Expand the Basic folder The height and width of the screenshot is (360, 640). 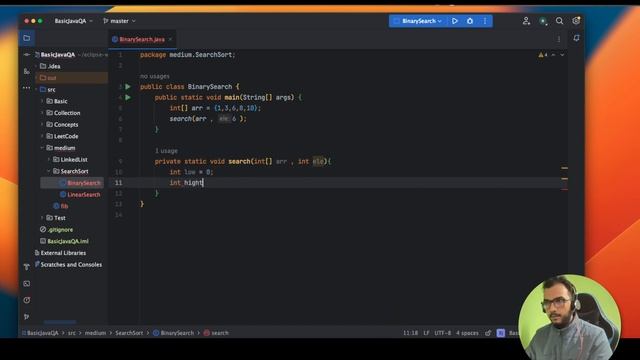click(x=42, y=101)
